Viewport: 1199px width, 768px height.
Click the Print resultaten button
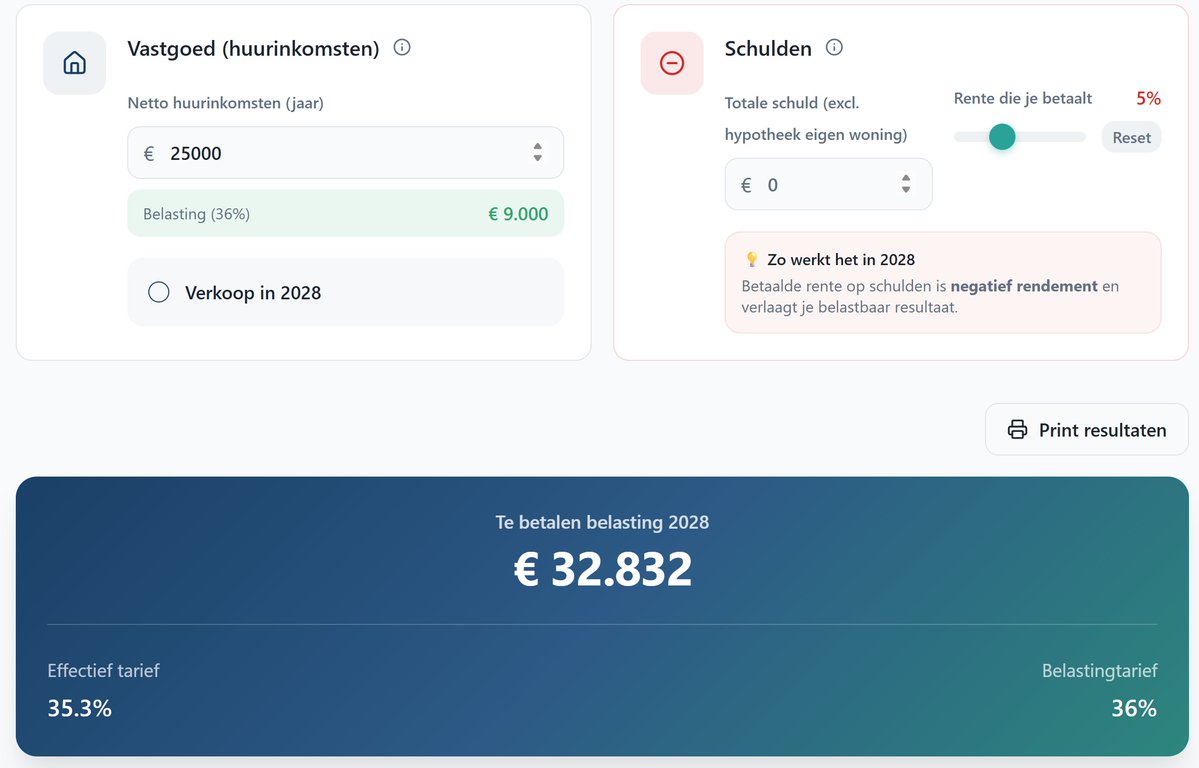tap(1087, 430)
